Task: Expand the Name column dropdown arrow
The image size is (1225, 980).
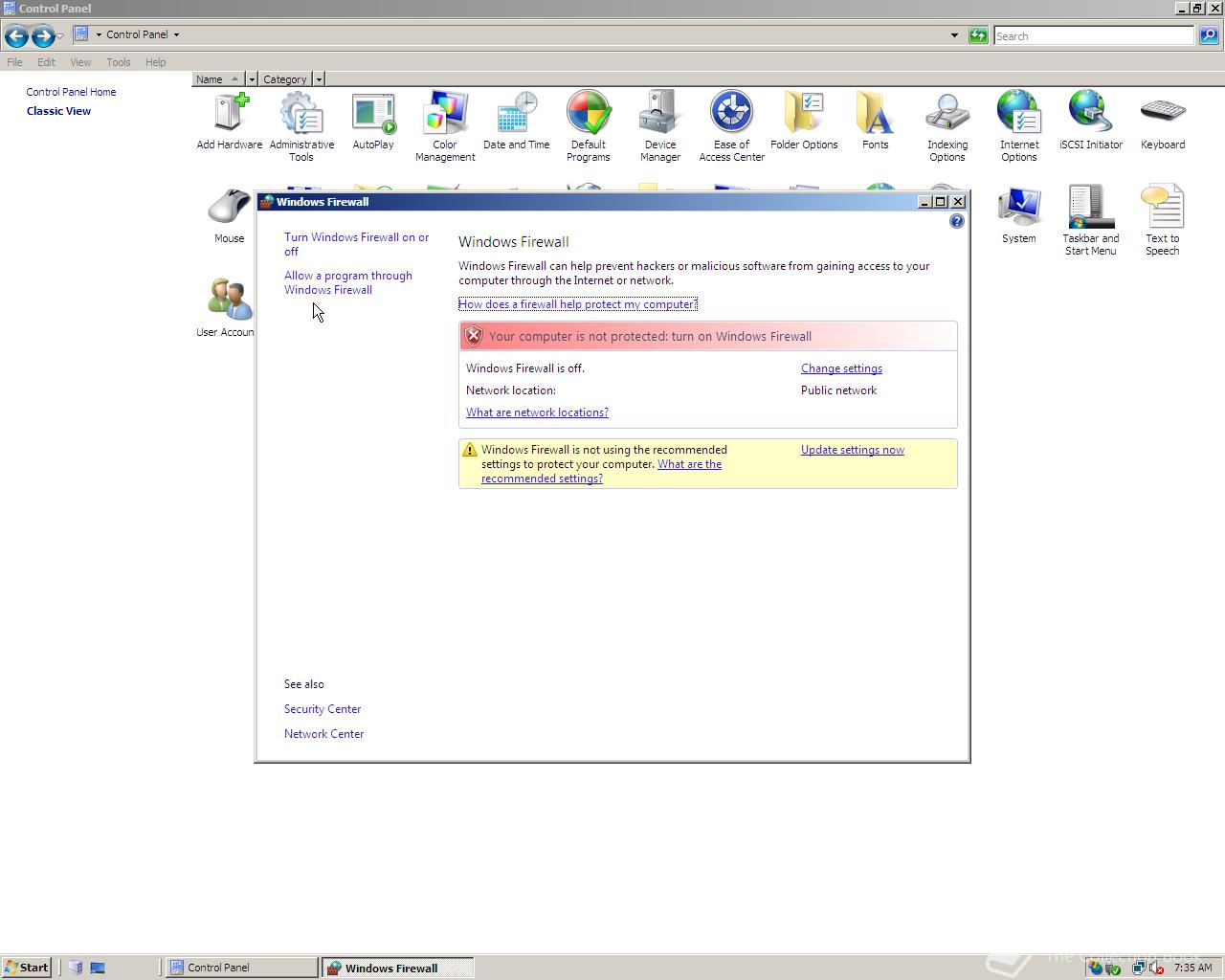Action: pos(252,79)
